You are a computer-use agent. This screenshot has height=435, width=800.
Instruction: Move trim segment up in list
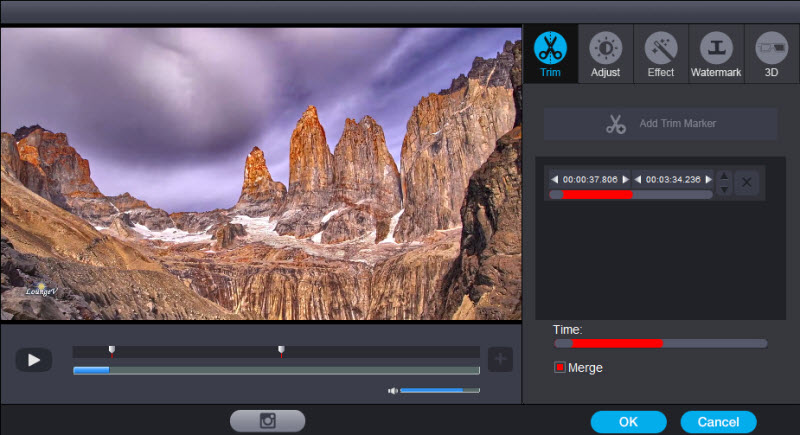point(724,176)
